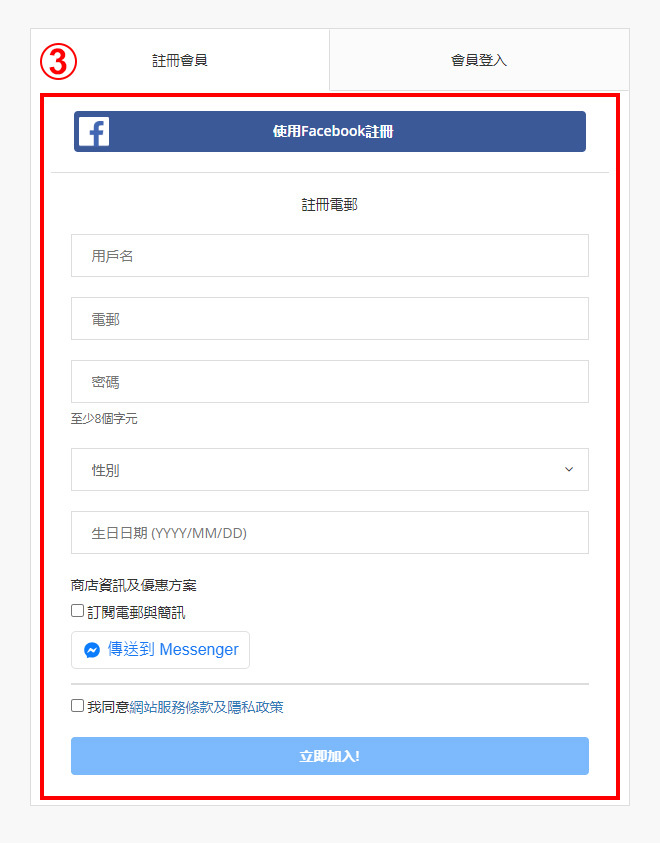Click the 商店資訊及優惠方案 label

[x=134, y=585]
